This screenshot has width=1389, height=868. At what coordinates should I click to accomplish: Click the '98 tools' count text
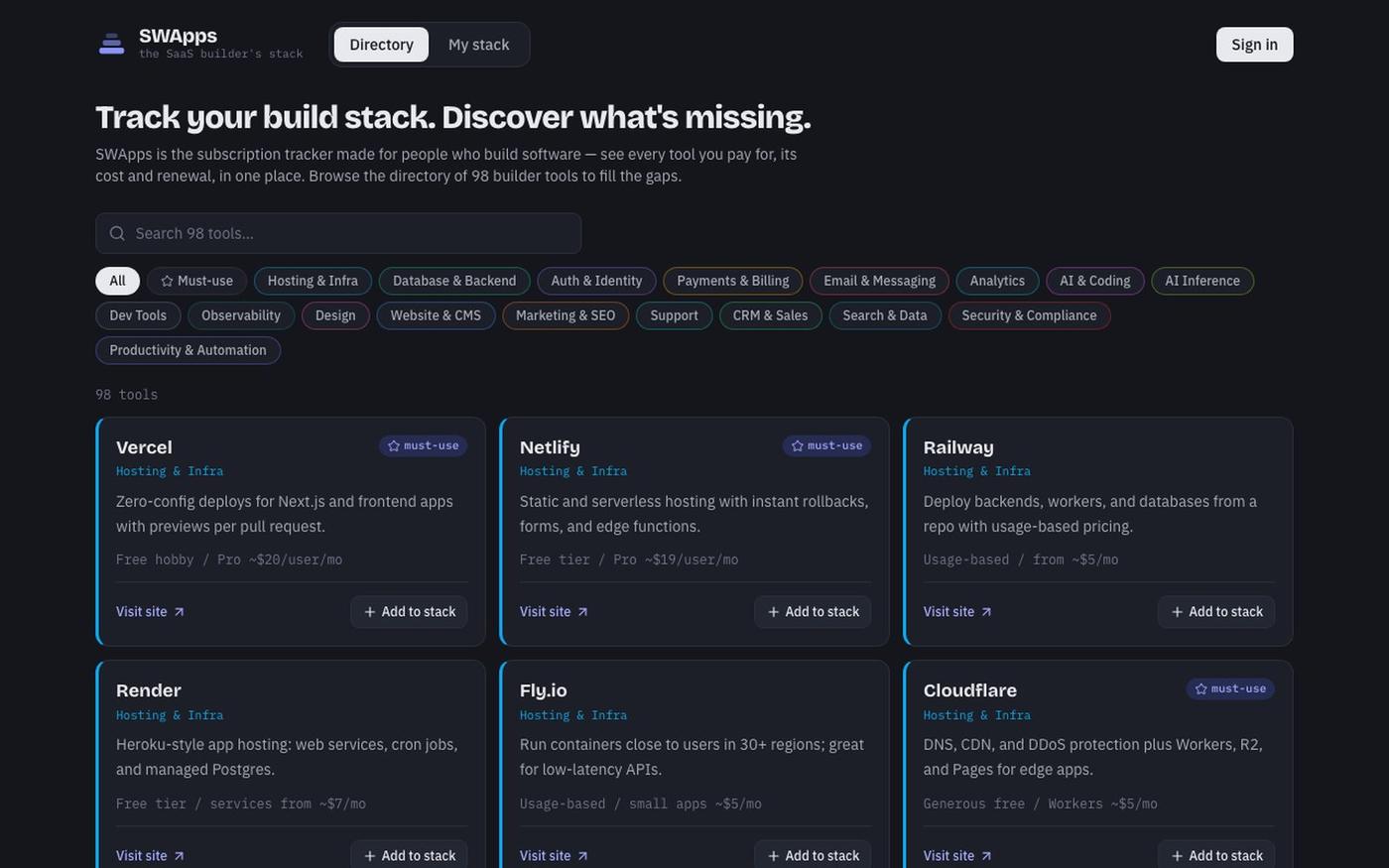(x=126, y=395)
